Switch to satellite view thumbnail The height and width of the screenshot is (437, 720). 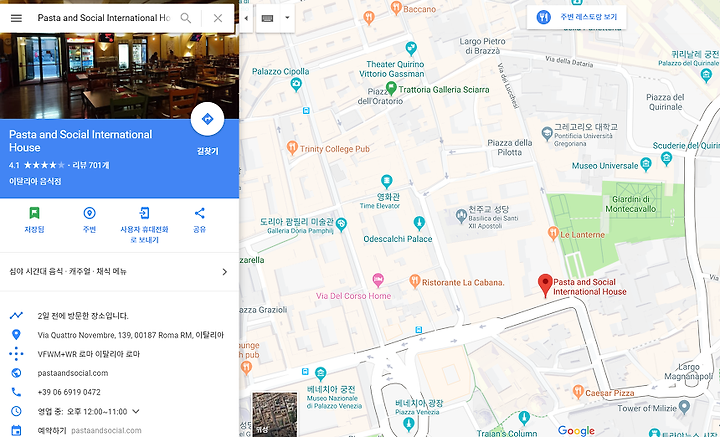(x=275, y=414)
